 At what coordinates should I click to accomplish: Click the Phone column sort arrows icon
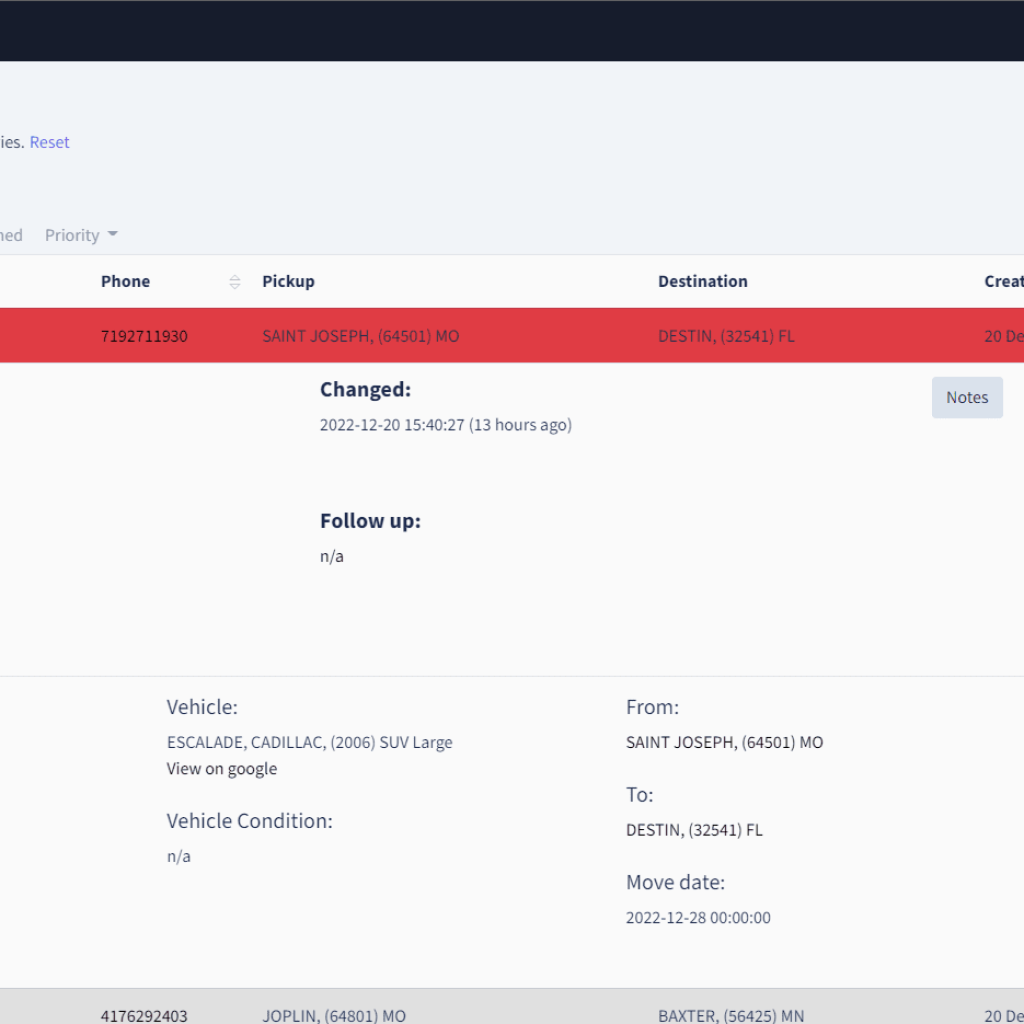[235, 282]
